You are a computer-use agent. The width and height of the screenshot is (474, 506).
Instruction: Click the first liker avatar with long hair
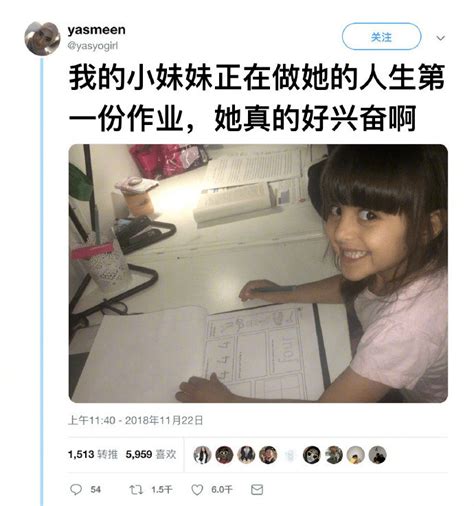(202, 455)
